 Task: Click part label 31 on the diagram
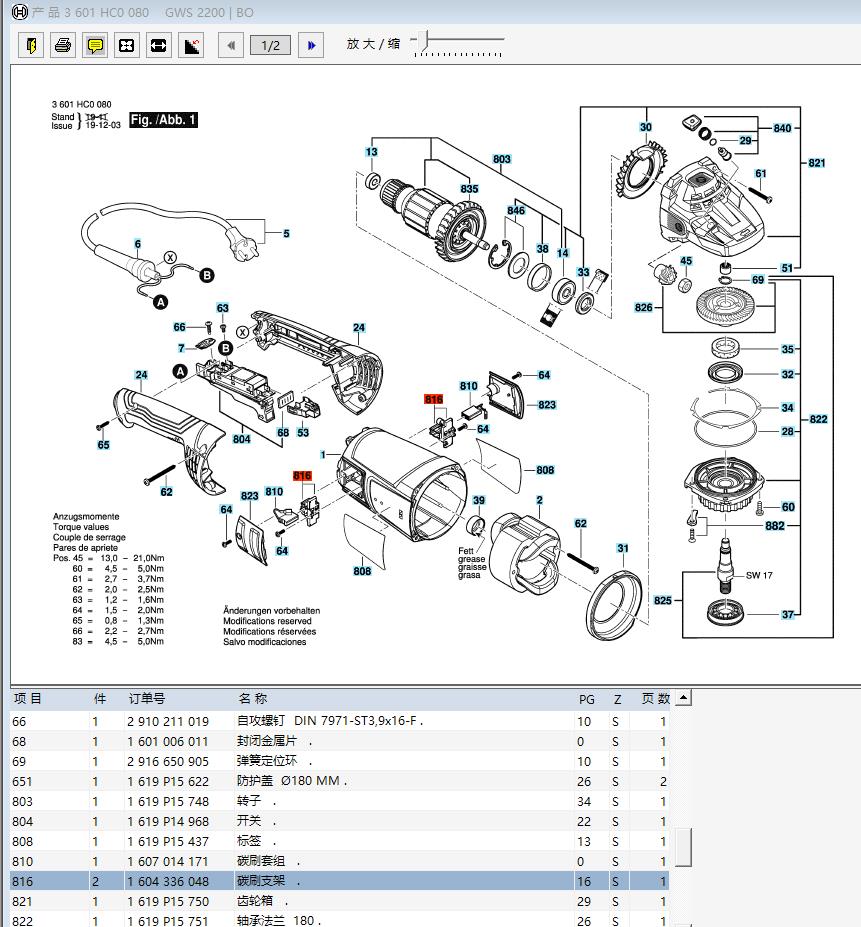(623, 548)
